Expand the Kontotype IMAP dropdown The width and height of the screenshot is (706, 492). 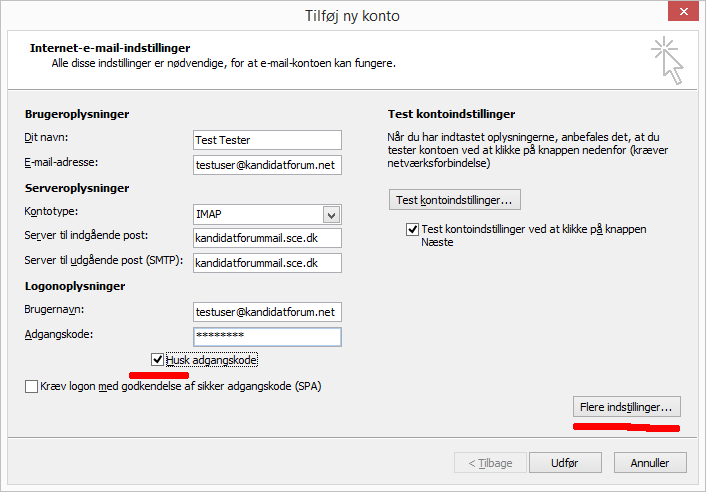(331, 214)
